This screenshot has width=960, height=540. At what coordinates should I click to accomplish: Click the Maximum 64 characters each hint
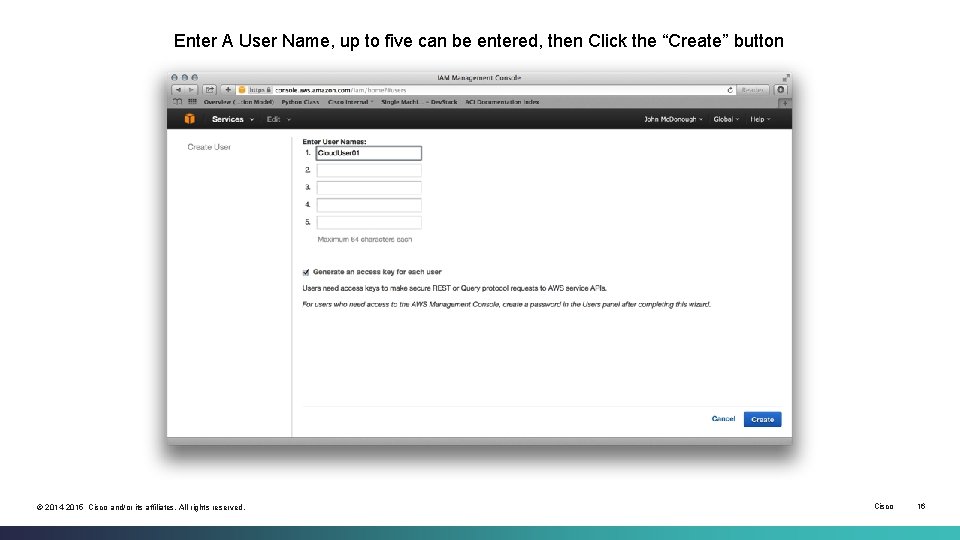(x=364, y=239)
